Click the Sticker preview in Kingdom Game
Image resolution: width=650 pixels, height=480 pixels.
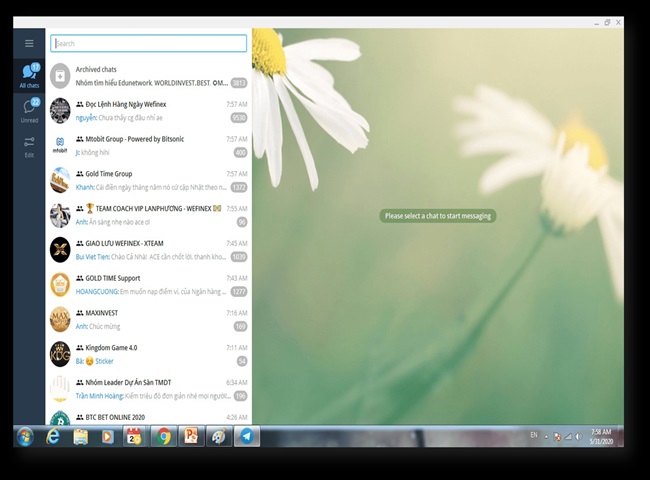click(x=104, y=361)
